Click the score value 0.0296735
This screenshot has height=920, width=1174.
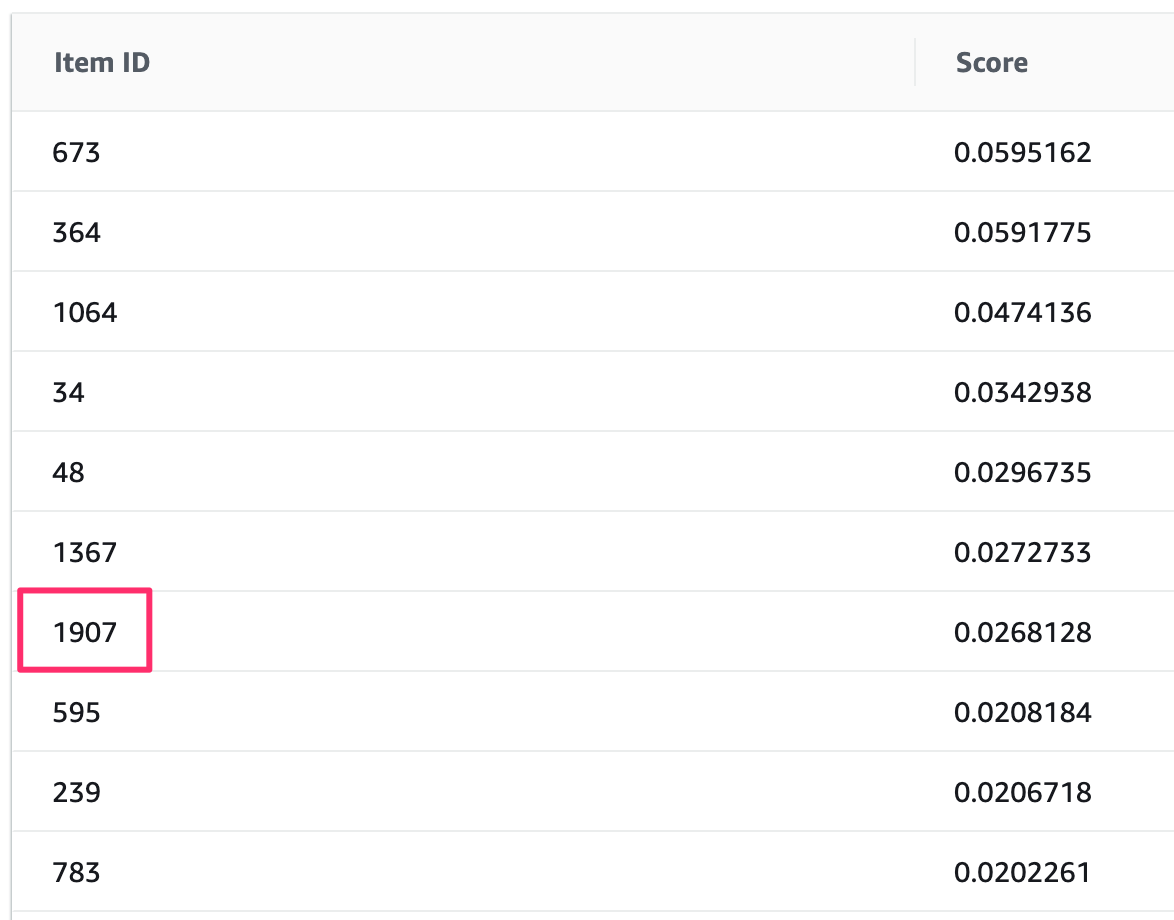[x=1022, y=473]
